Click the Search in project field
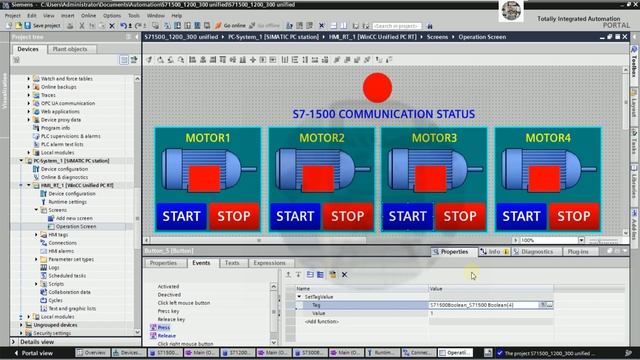Image resolution: width=640 pixels, height=360 pixels. pos(396,26)
